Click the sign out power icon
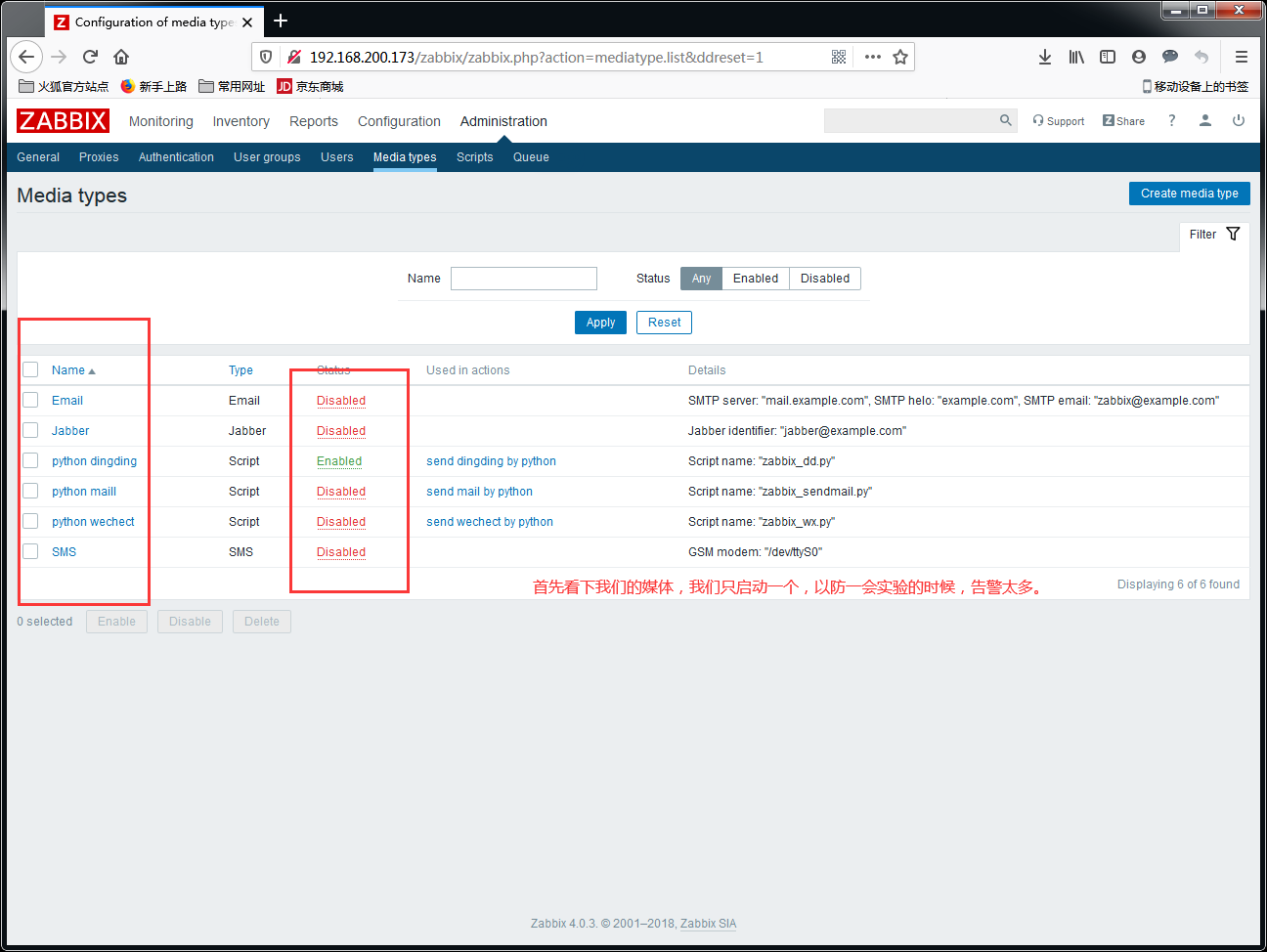Viewport: 1267px width, 952px height. coord(1239,120)
